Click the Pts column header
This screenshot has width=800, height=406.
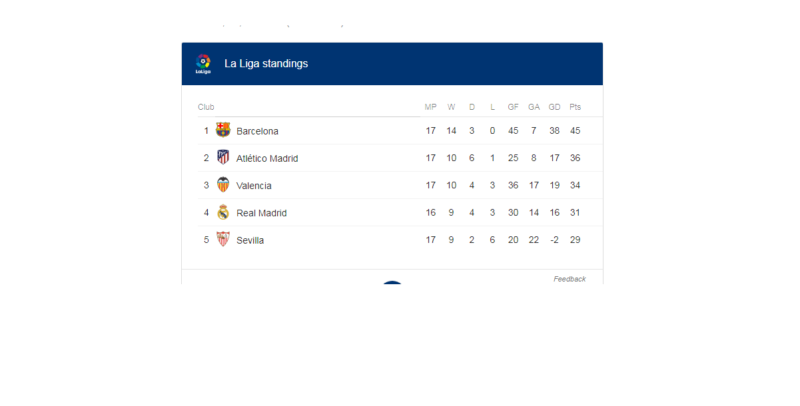pyautogui.click(x=575, y=107)
